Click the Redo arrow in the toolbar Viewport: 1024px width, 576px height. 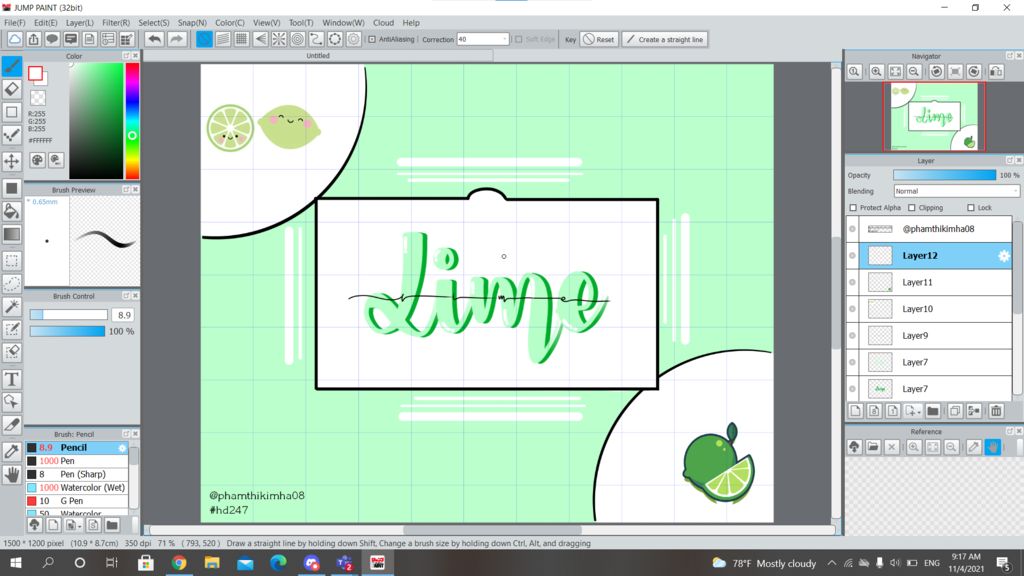point(176,39)
